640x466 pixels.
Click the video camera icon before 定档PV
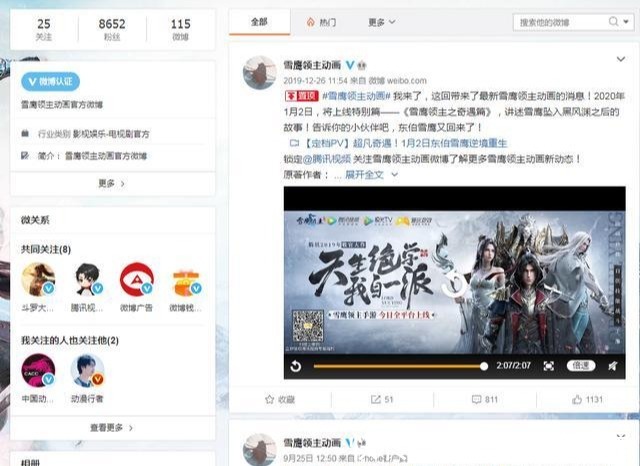(294, 143)
